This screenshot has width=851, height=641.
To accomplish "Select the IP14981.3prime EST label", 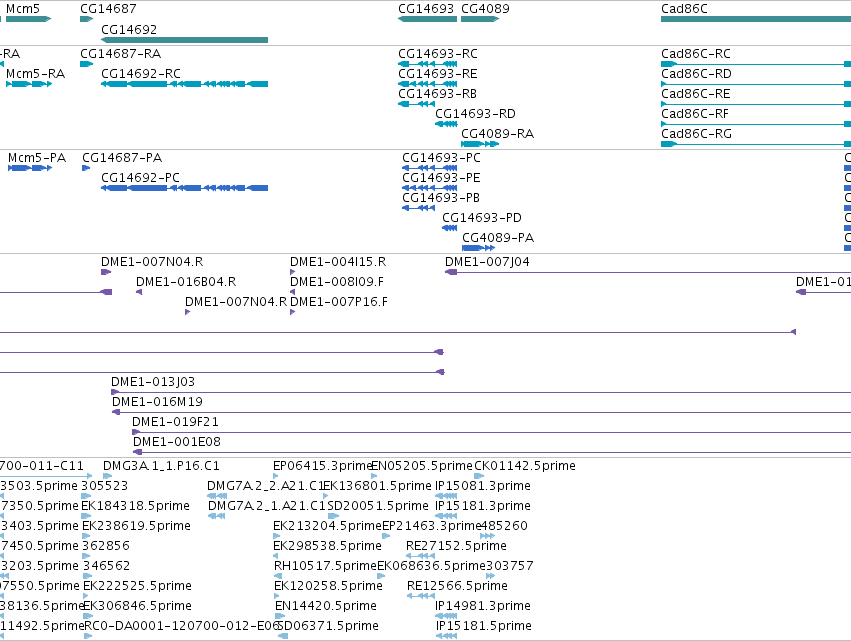I will 483,607.
